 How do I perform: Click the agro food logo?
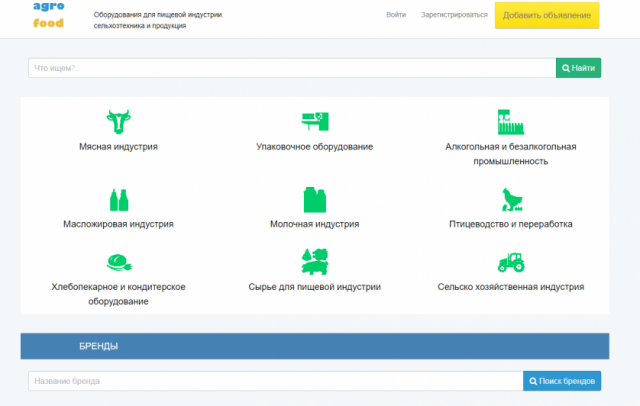pos(49,14)
